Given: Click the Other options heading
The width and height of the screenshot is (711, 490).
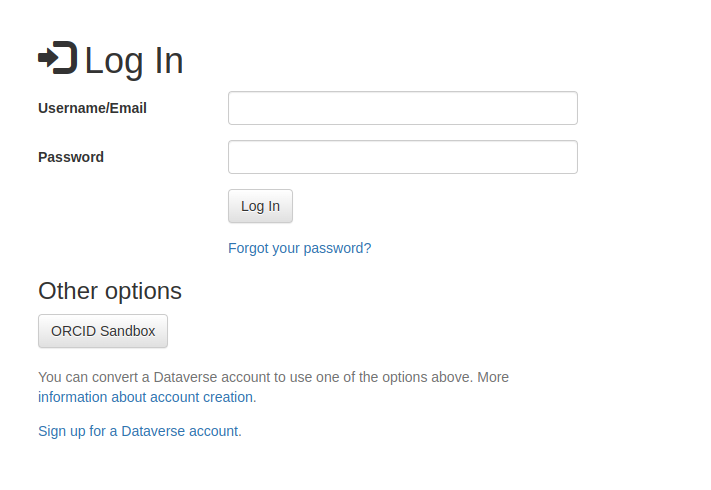Looking at the screenshot, I should [110, 291].
